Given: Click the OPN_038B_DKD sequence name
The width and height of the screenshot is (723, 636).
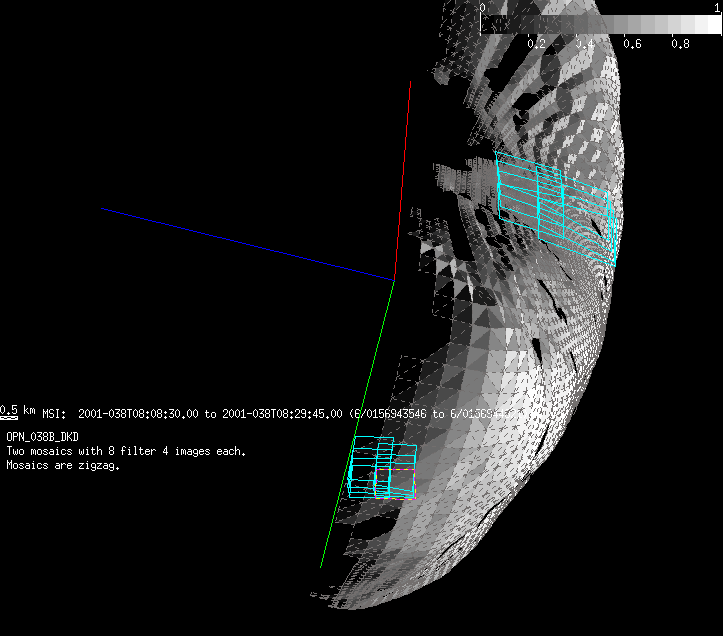Looking at the screenshot, I should pyautogui.click(x=42, y=437).
